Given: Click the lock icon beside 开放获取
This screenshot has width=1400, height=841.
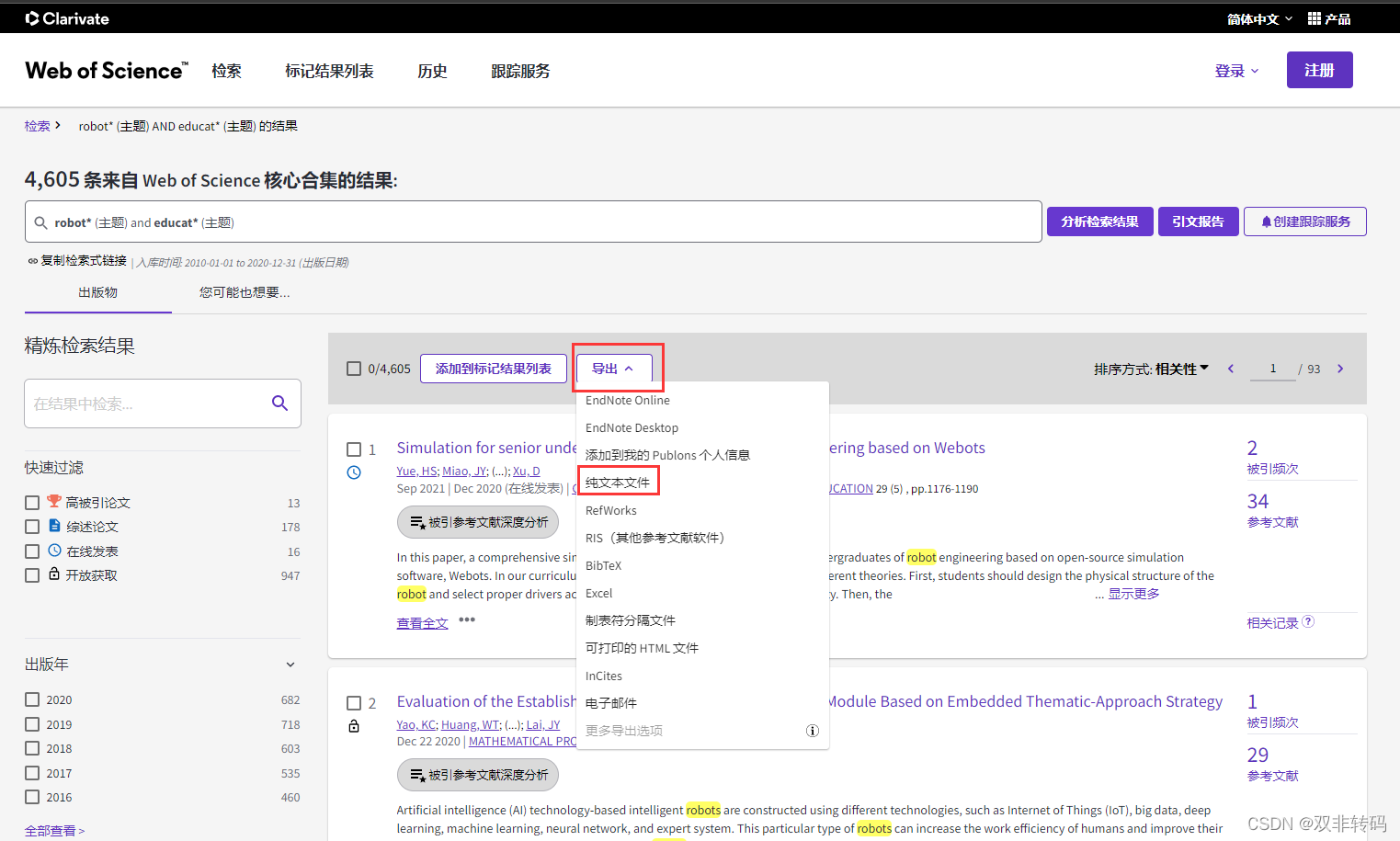Looking at the screenshot, I should pos(54,574).
